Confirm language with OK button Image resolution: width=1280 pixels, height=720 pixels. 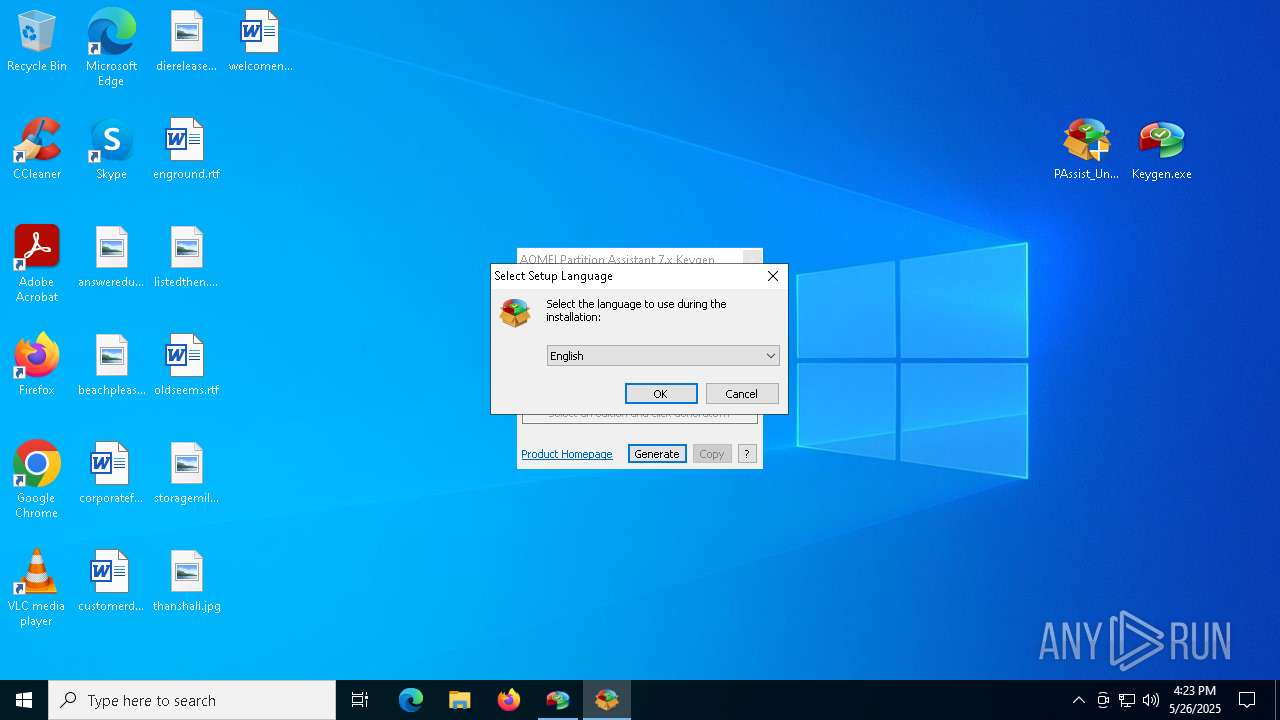point(661,394)
